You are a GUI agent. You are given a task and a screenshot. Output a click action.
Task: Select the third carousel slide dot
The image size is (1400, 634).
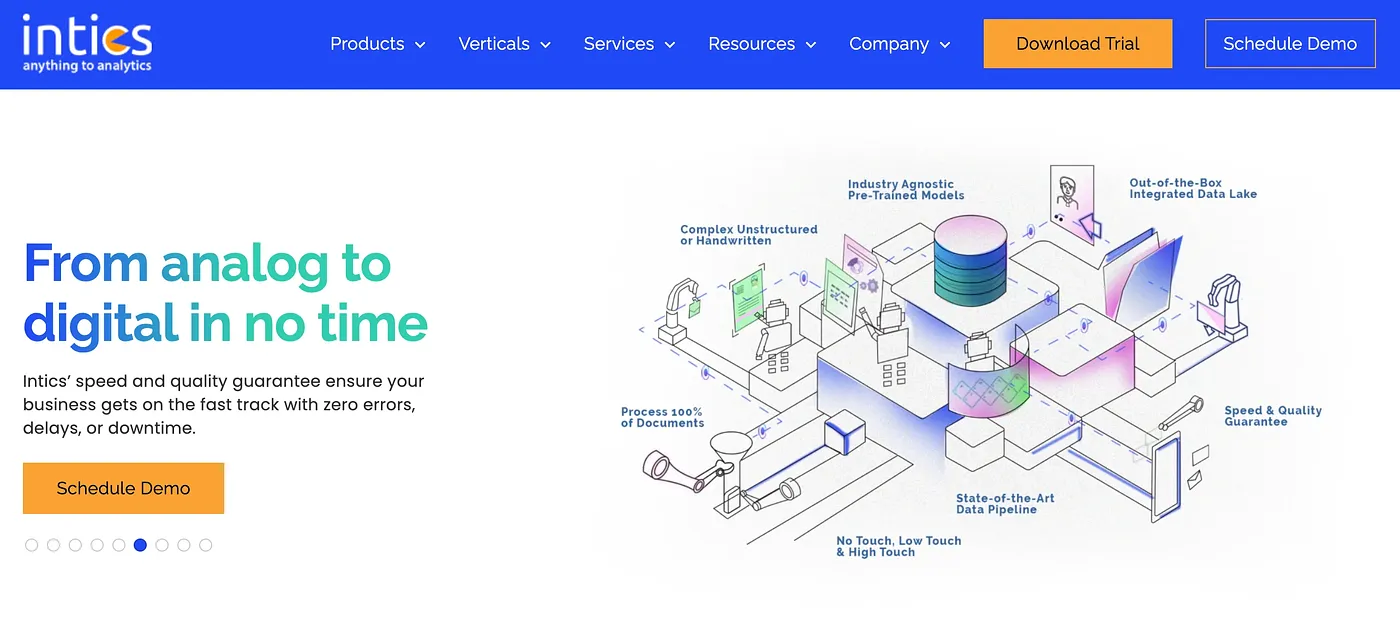click(x=75, y=545)
